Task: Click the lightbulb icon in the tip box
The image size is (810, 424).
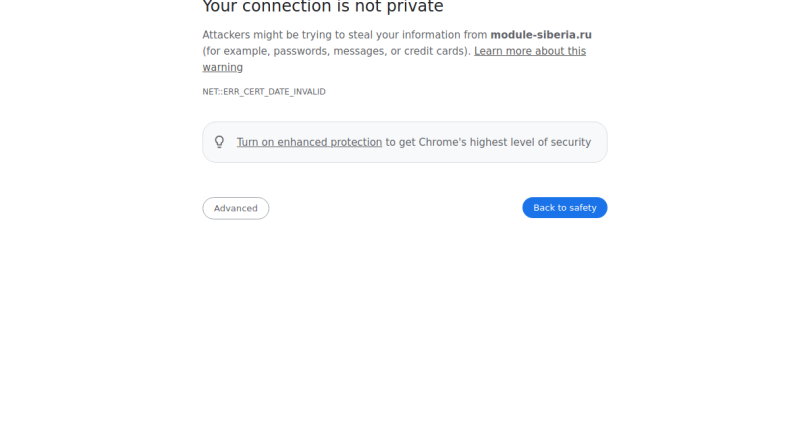Action: pyautogui.click(x=220, y=142)
